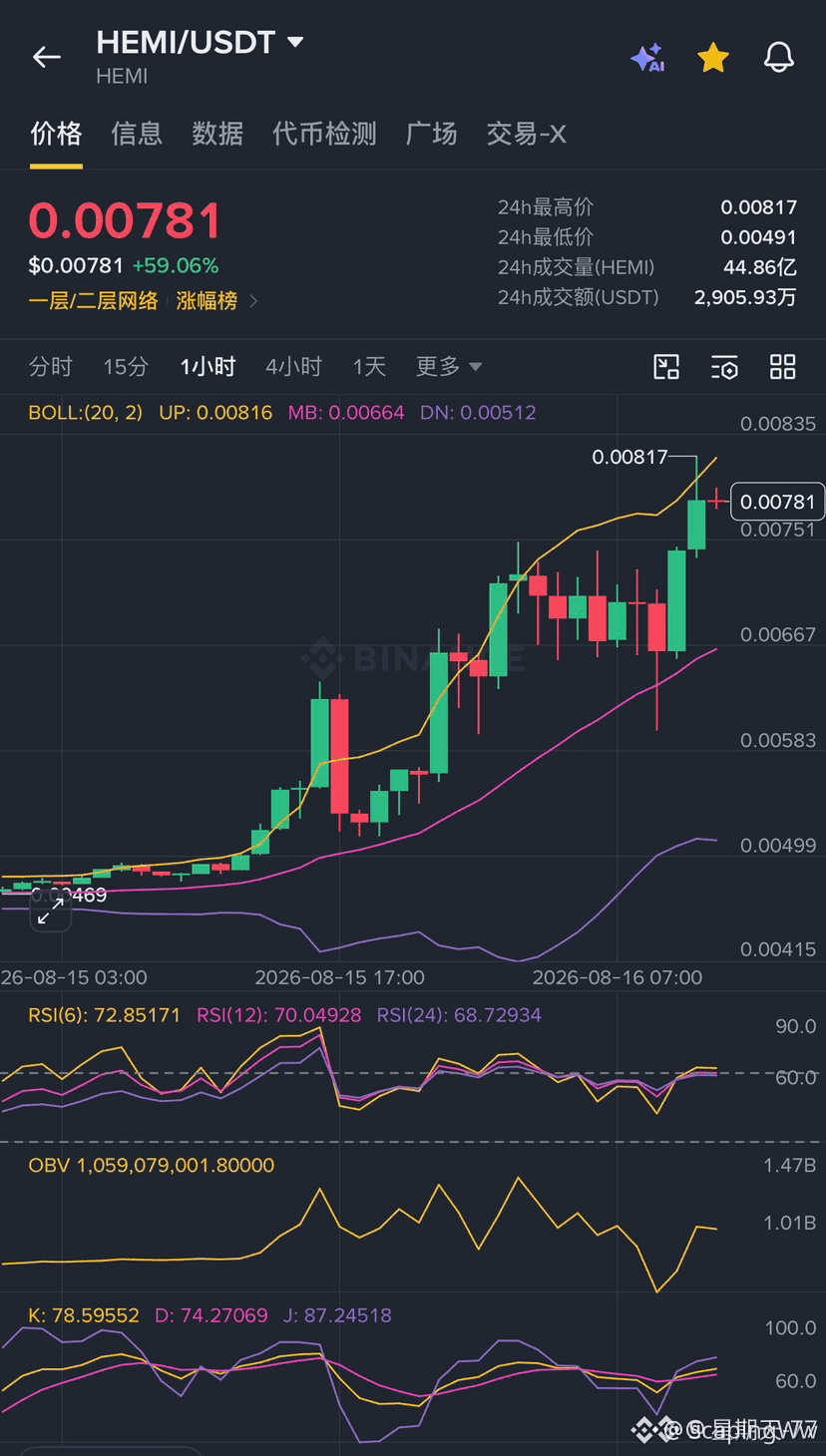Screen dimensions: 826x1456
Task: Click the UP: 0.00816 value
Action: pos(215,412)
